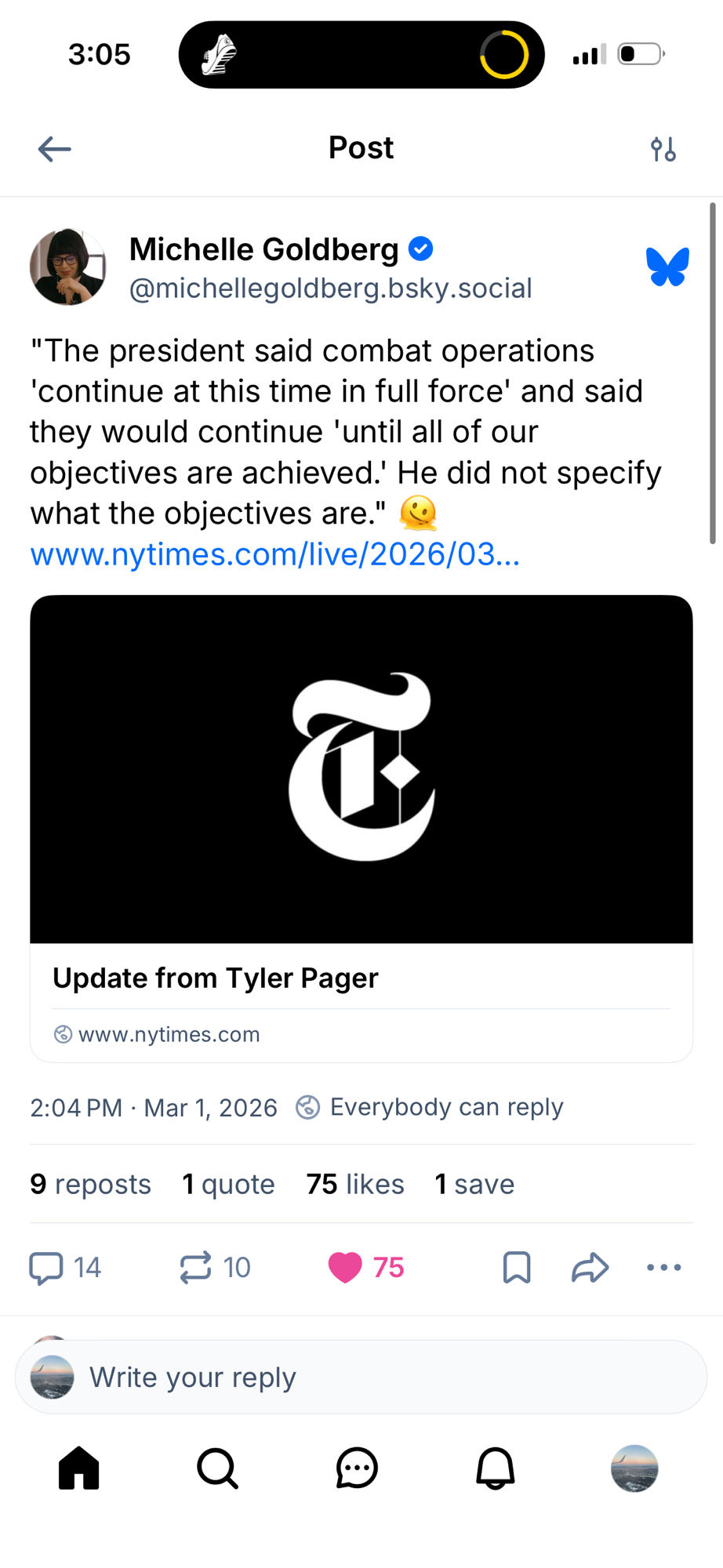This screenshot has height=1568, width=723.
Task: Open thread view settings icon
Action: [x=663, y=149]
